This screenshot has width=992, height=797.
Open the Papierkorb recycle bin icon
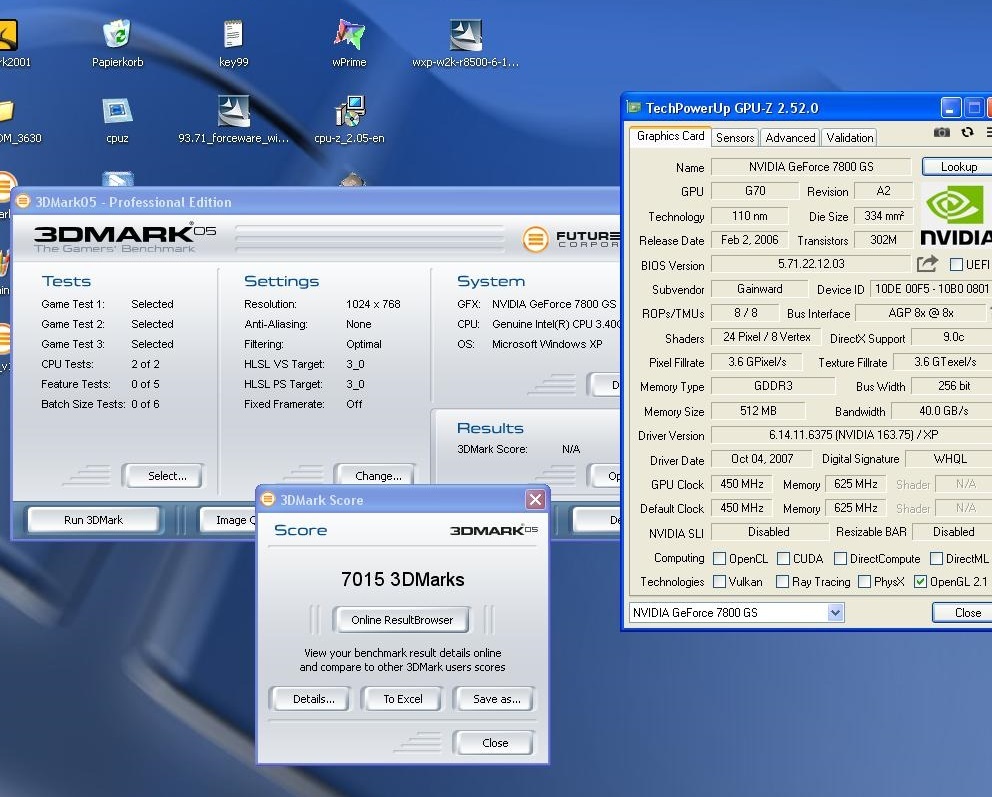(117, 37)
